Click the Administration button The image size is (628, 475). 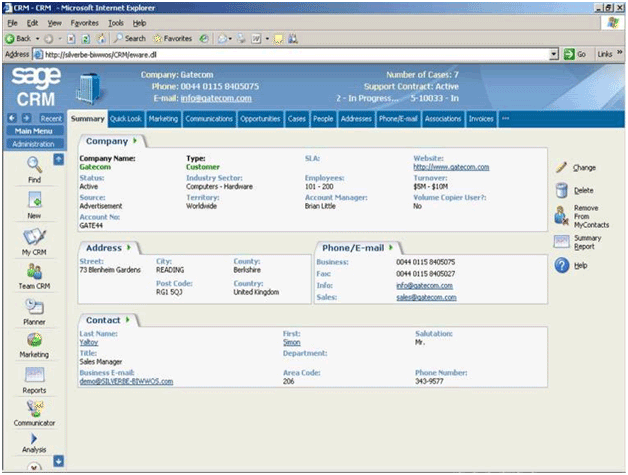(34, 144)
